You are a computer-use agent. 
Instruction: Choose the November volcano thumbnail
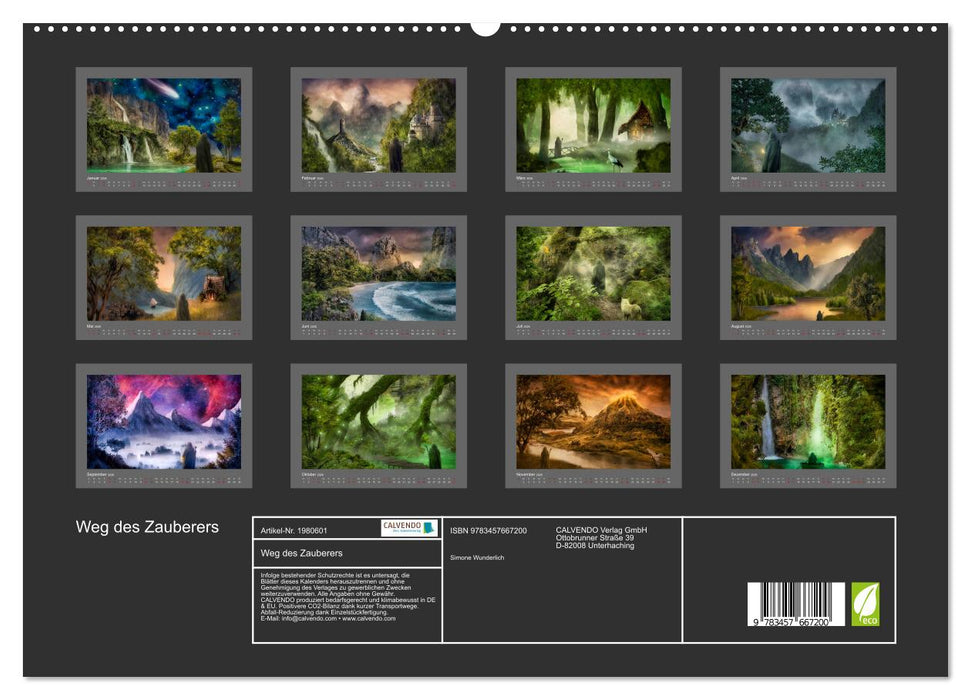[x=593, y=421]
